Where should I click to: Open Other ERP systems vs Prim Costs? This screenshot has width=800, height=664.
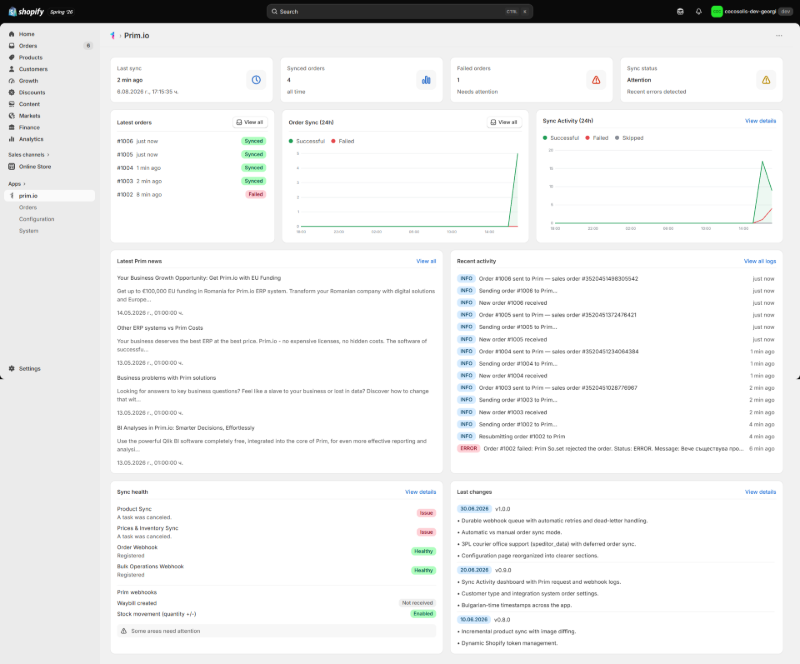click(x=160, y=328)
